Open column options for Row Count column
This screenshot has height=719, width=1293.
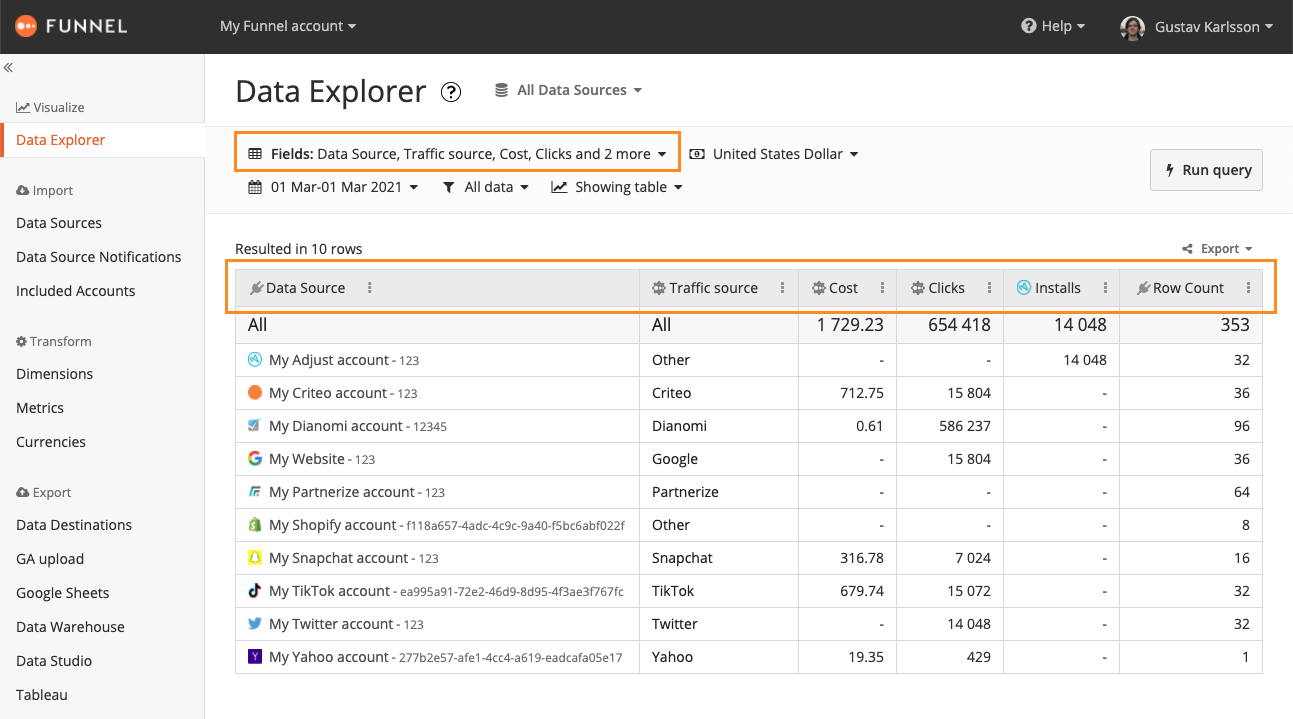point(1248,288)
